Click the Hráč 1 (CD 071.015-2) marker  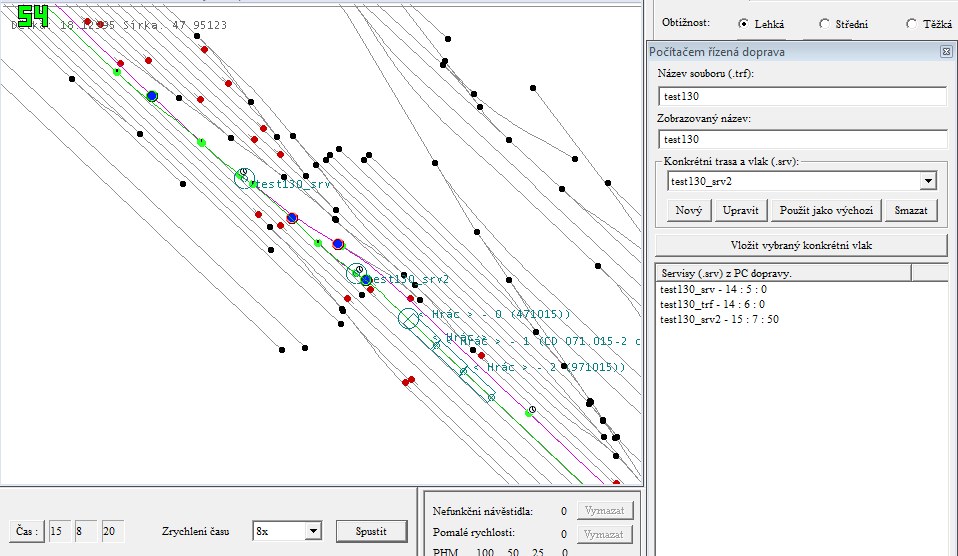tap(436, 344)
